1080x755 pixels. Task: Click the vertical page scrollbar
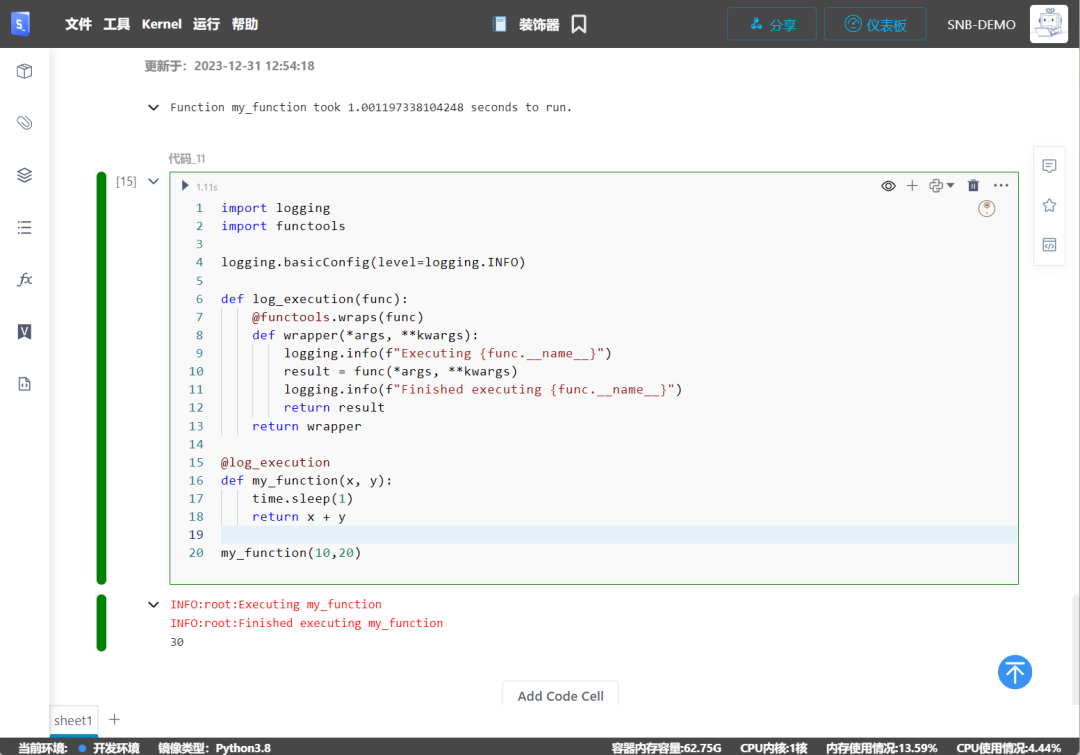coord(1075,648)
